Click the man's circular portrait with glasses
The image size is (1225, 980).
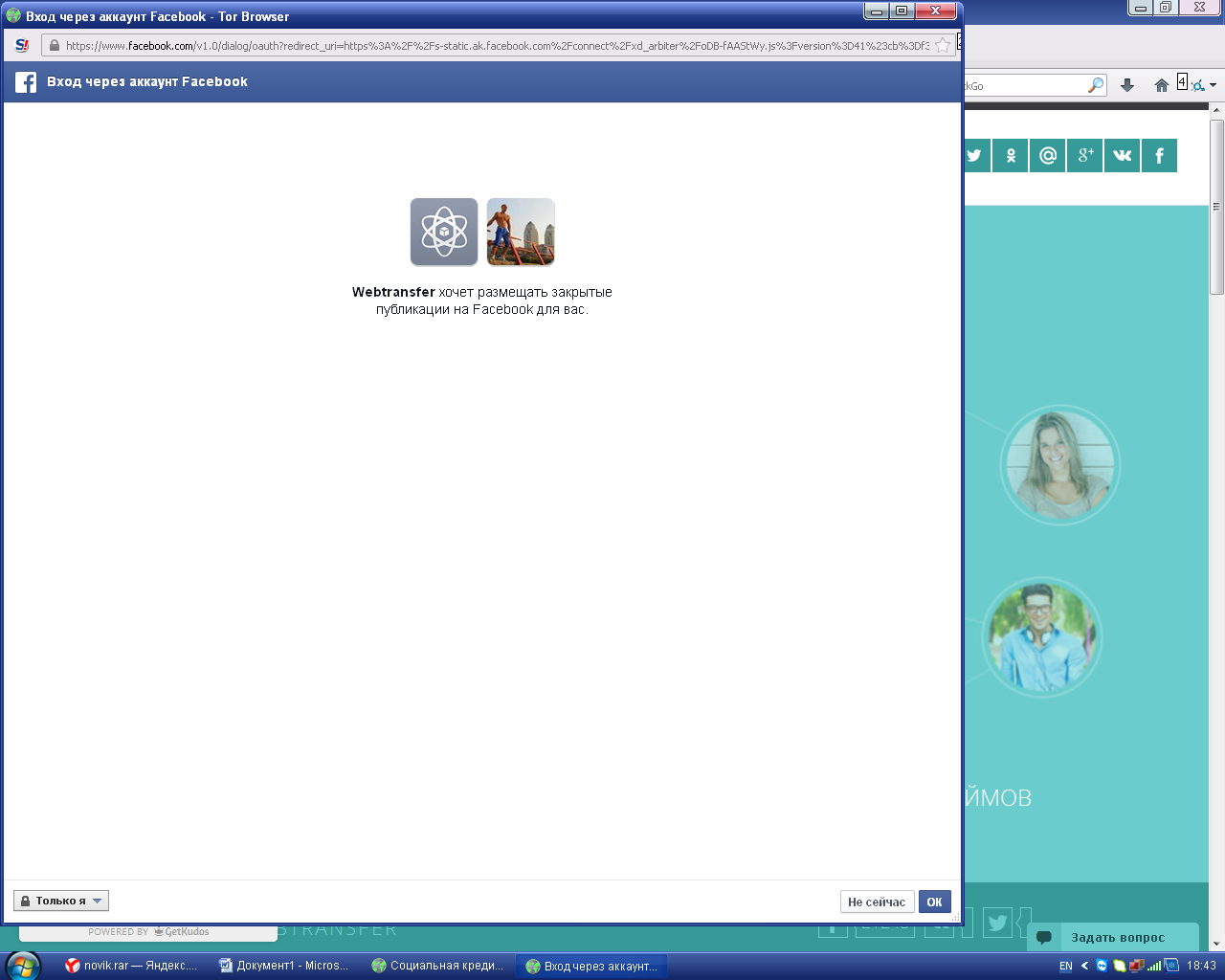pyautogui.click(x=1041, y=637)
